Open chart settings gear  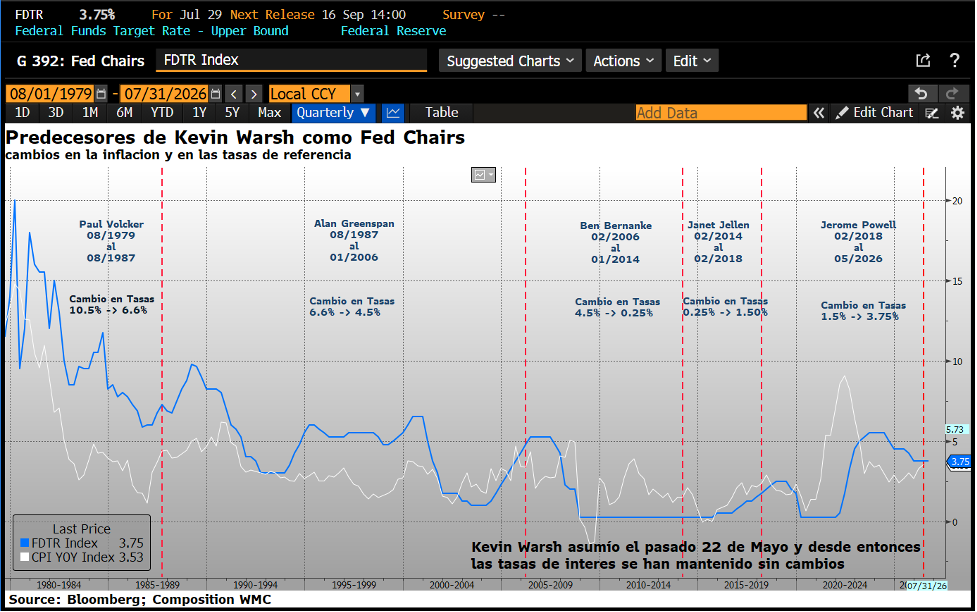coord(958,112)
